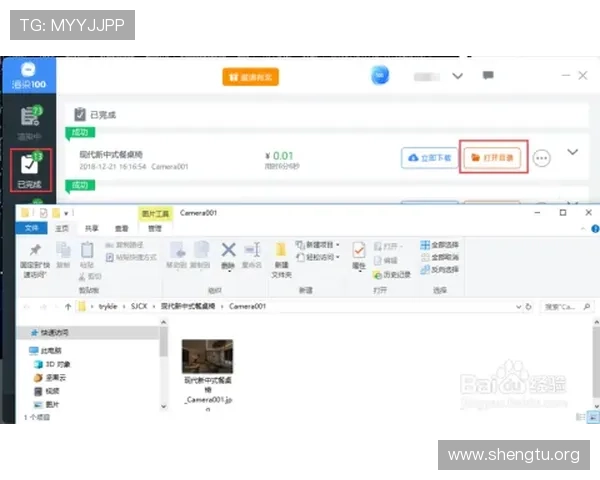Click the Move to icon
This screenshot has height=480, width=600.
click(178, 250)
